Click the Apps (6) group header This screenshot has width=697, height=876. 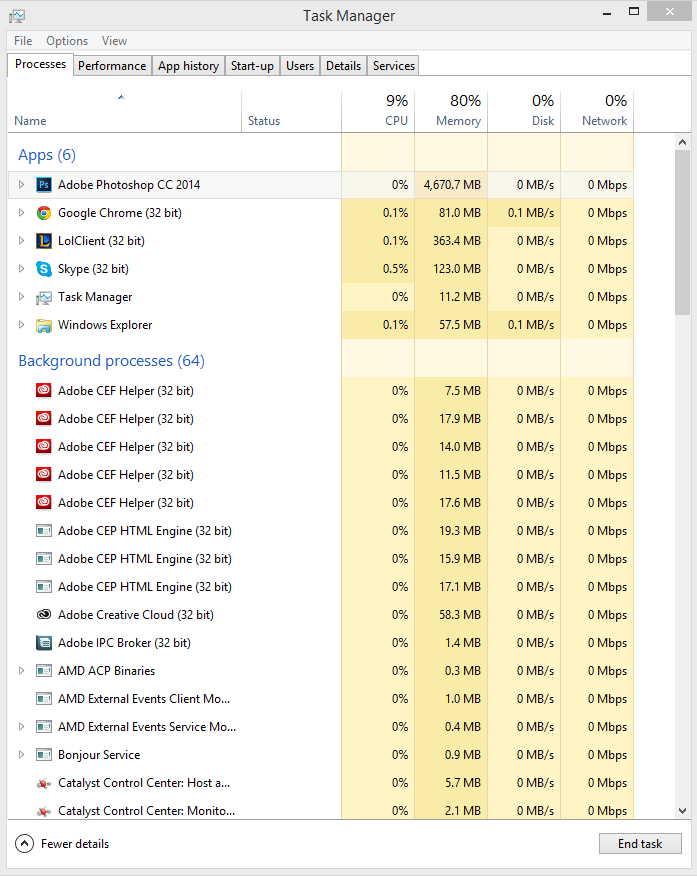tap(47, 155)
